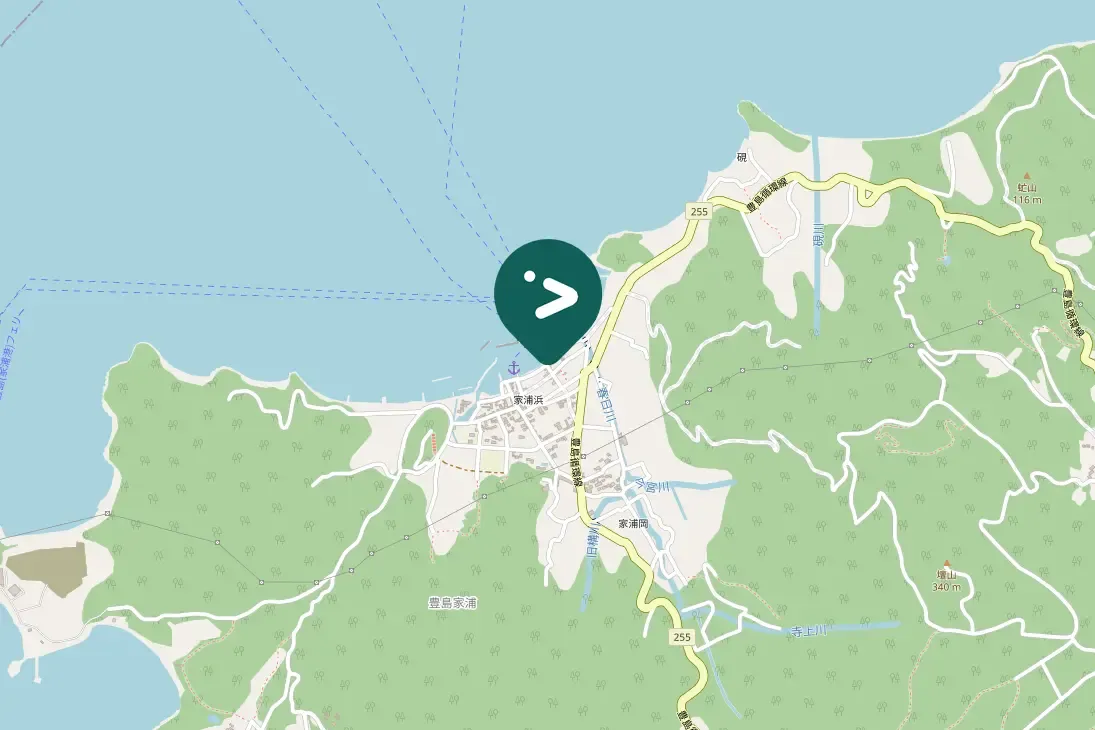Select the 255 route shield near 寺上川
Screen dimensions: 1095x730
(682, 636)
